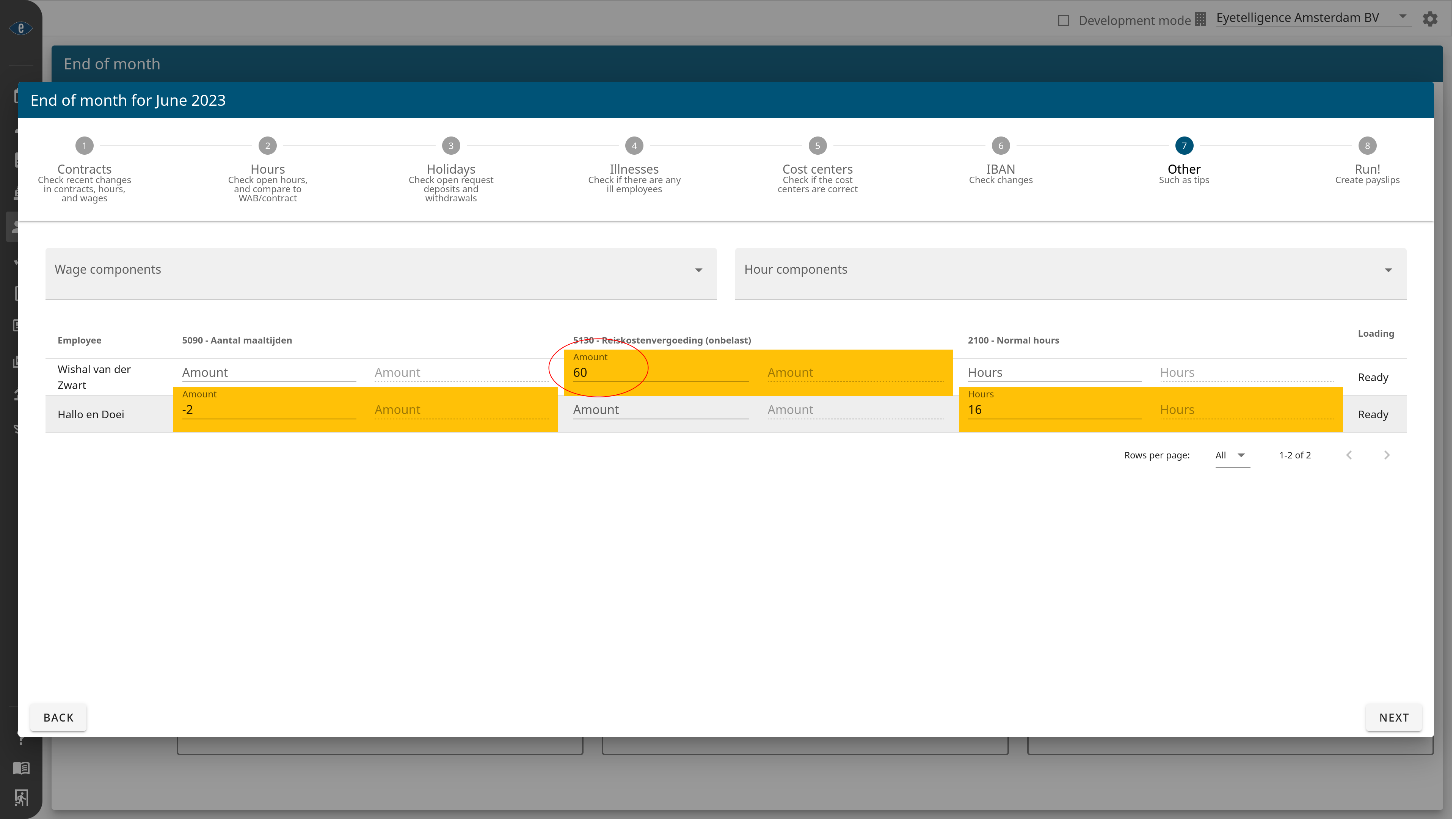1456x819 pixels.
Task: Select employee Wishal van der Zwart
Action: [x=94, y=377]
